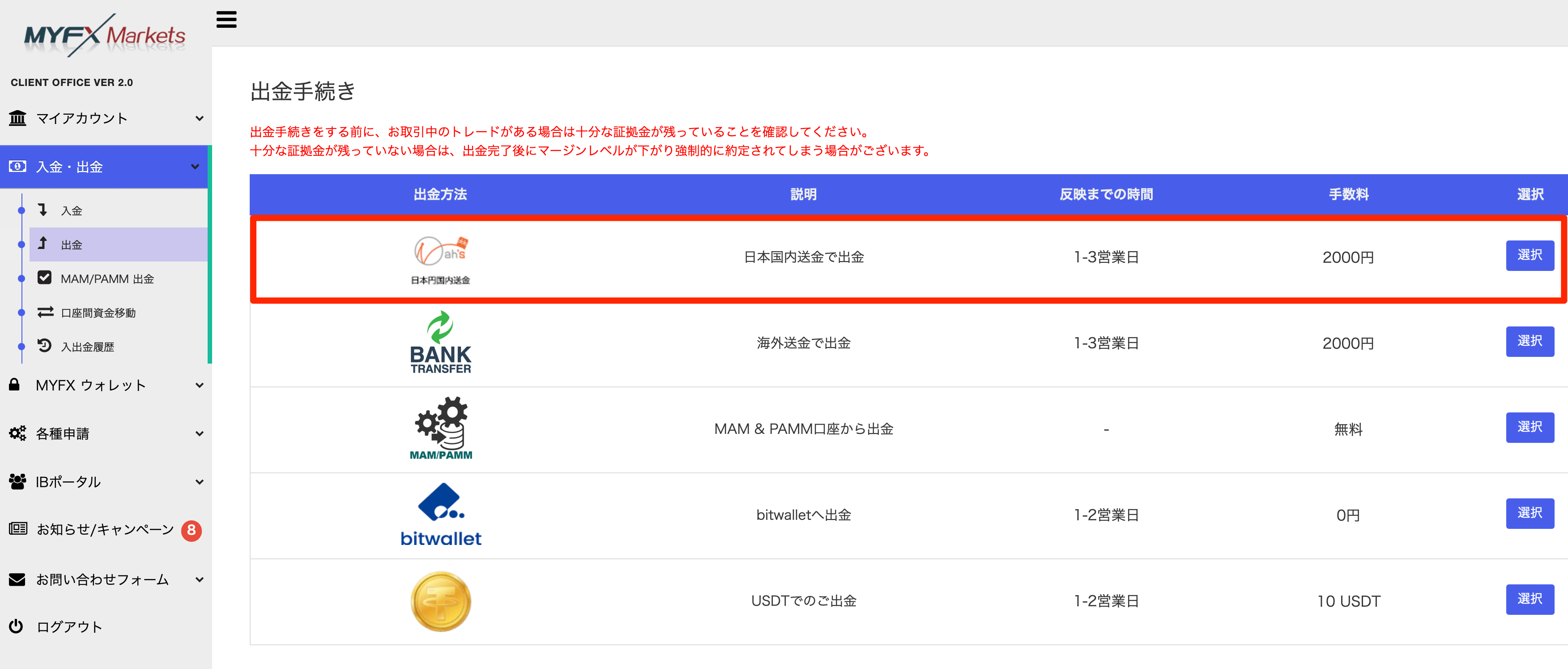Screen dimensions: 1568x669
Task: Click the 説明 column header
Action: (x=804, y=194)
